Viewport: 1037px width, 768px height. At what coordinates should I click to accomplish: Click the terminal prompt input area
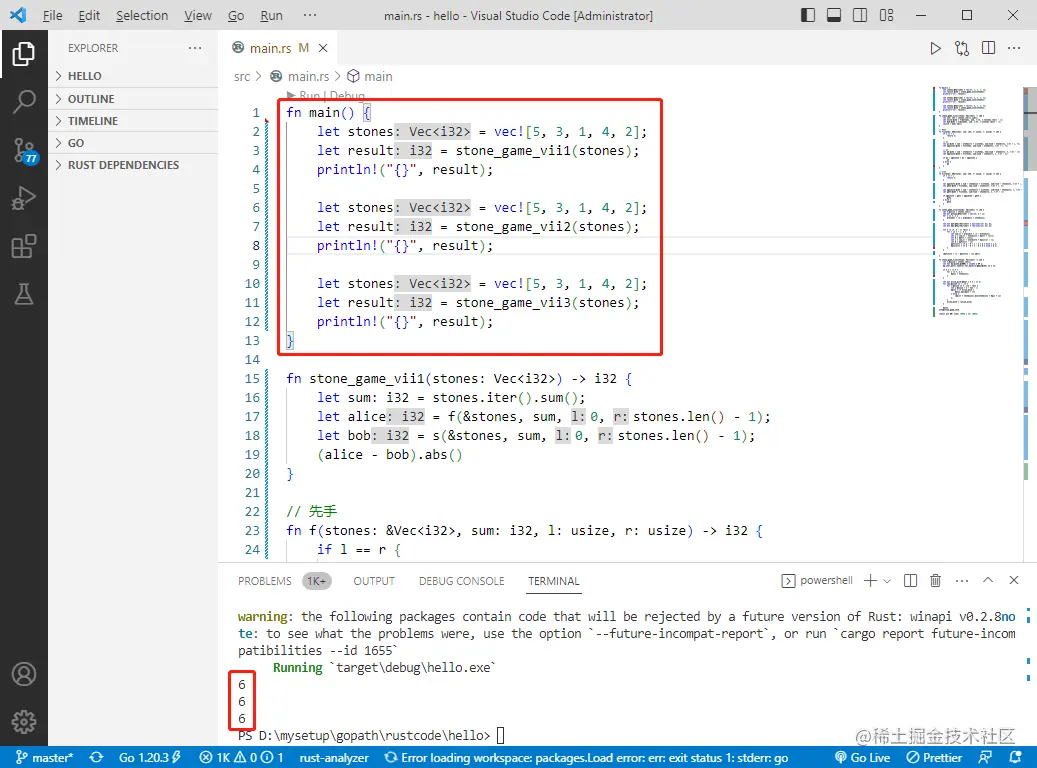click(x=500, y=735)
